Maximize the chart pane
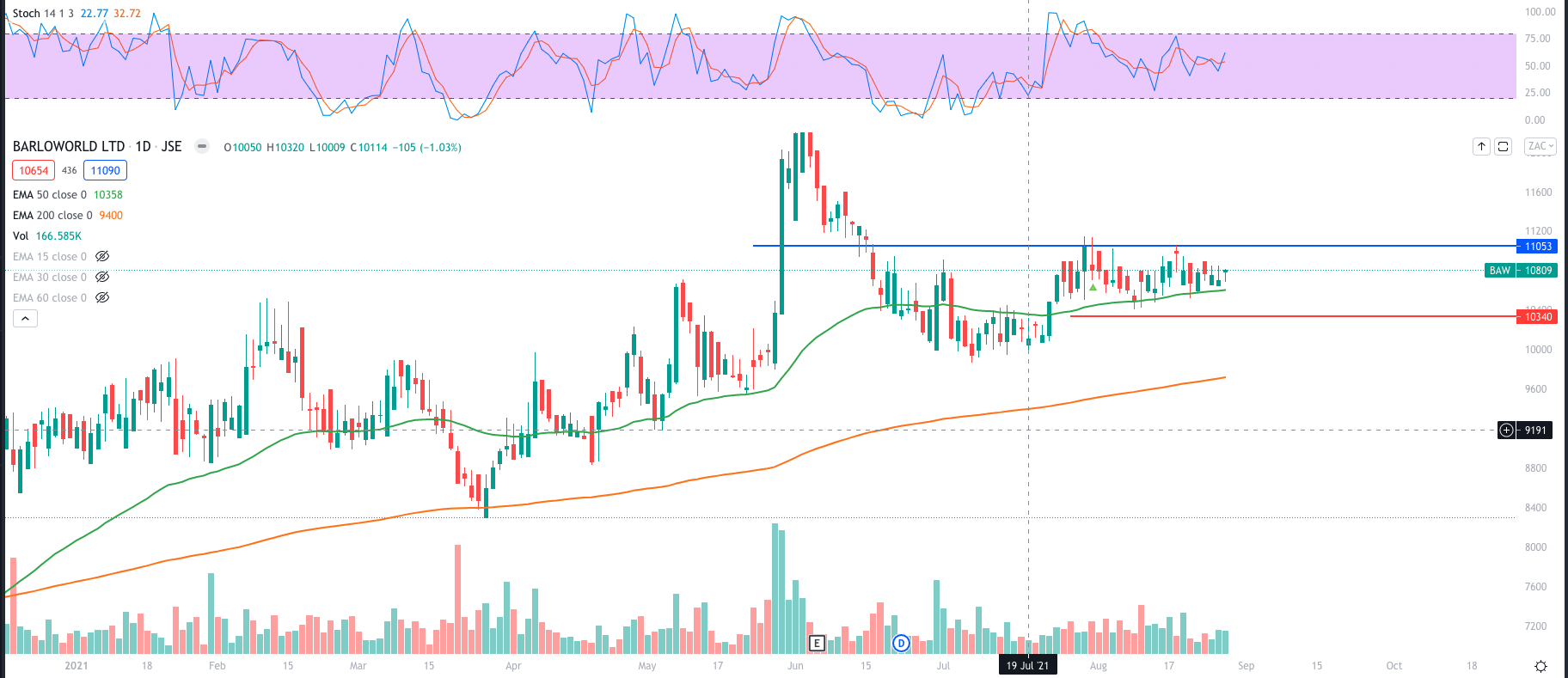The height and width of the screenshot is (678, 1568). 1503,146
